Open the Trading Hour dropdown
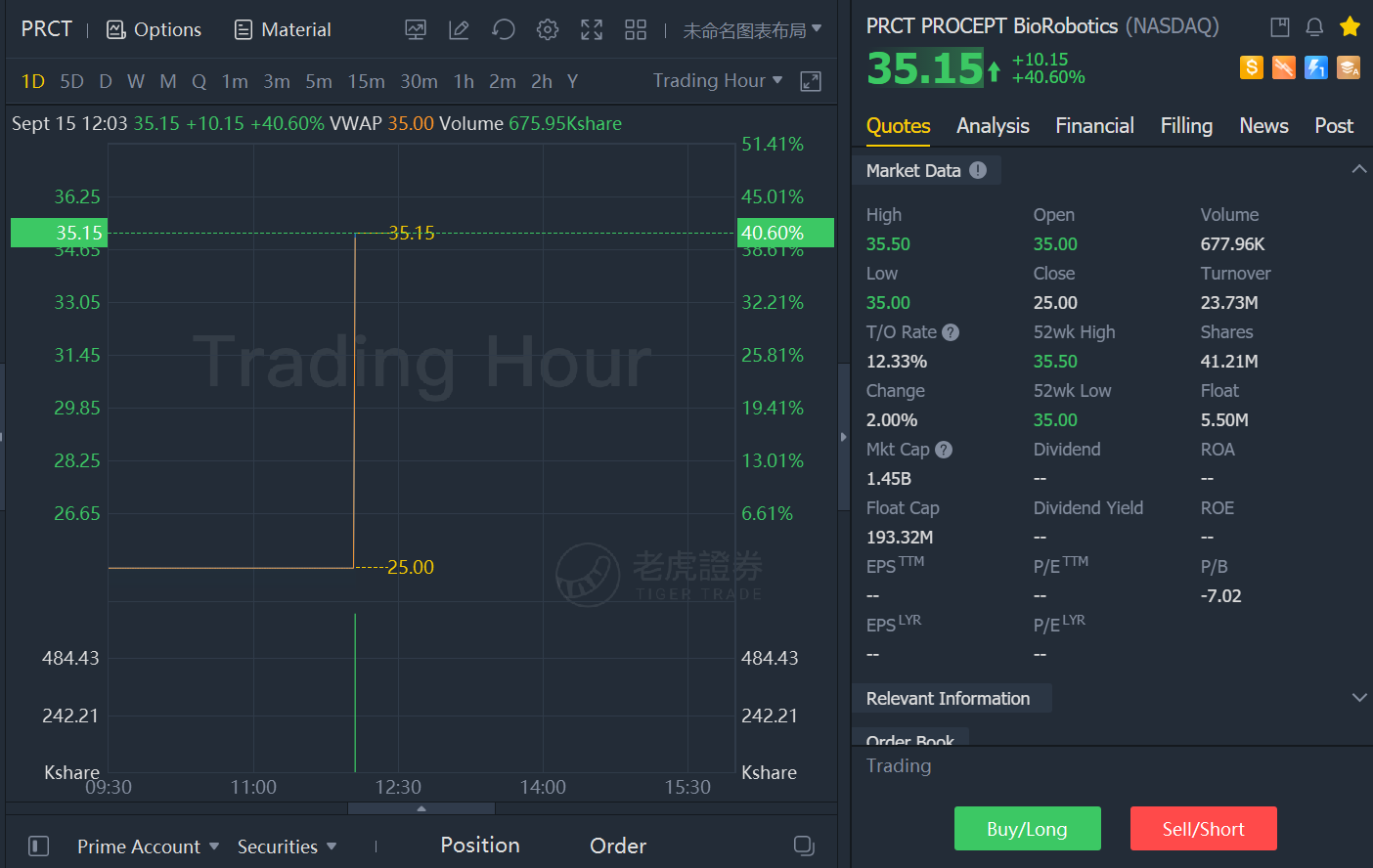Image resolution: width=1373 pixels, height=868 pixels. pyautogui.click(x=718, y=80)
